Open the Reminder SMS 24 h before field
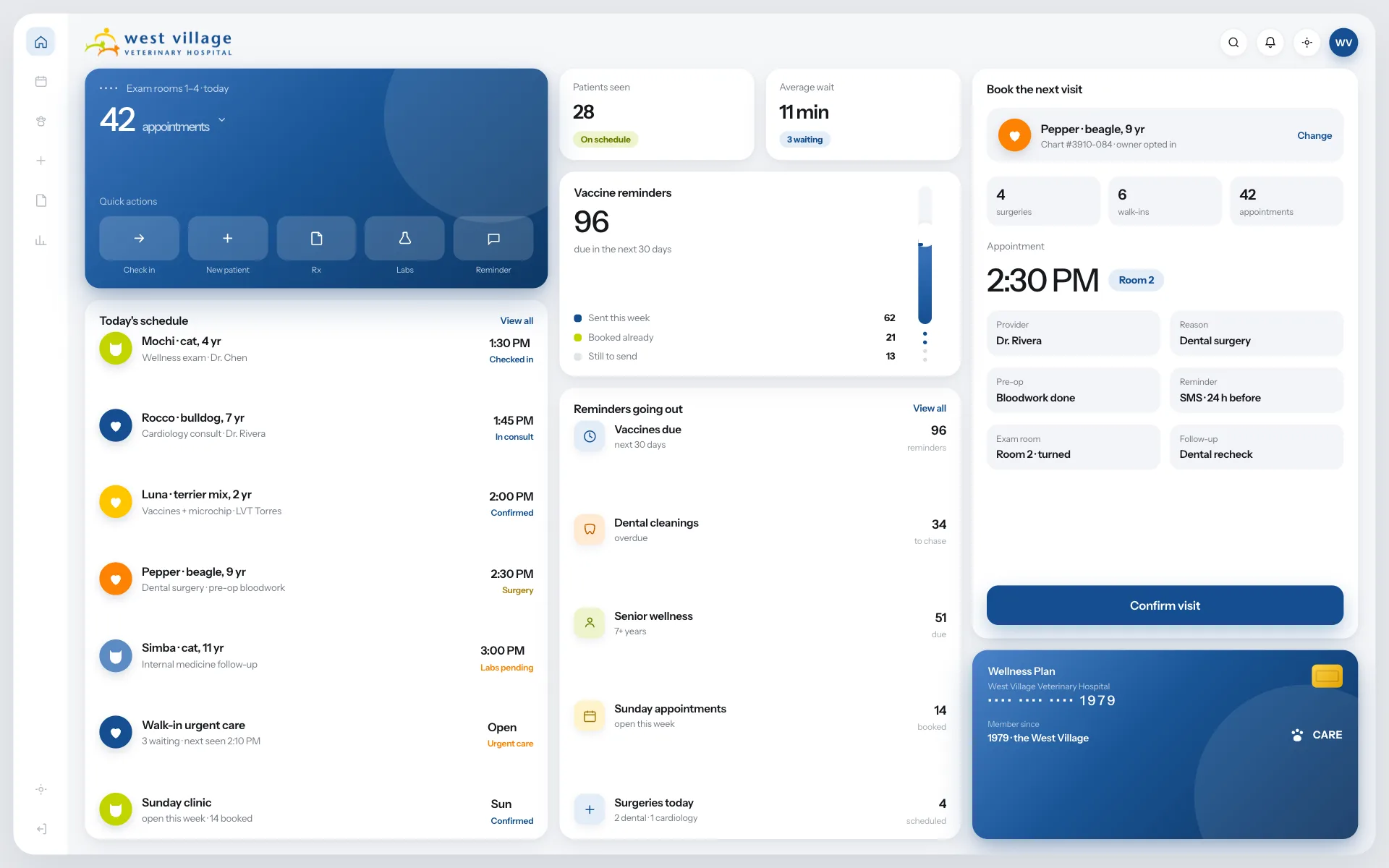Image resolution: width=1389 pixels, height=868 pixels. pos(1257,391)
